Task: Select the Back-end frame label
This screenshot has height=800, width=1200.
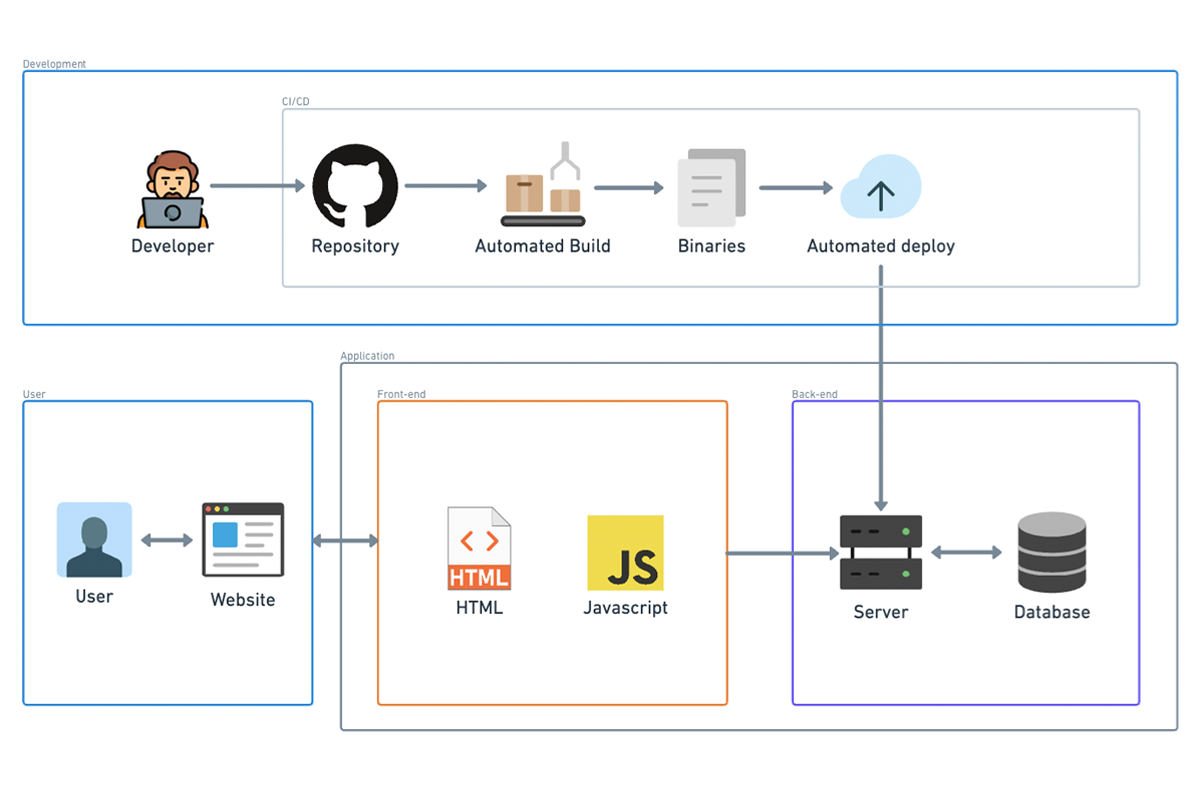Action: pos(814,394)
